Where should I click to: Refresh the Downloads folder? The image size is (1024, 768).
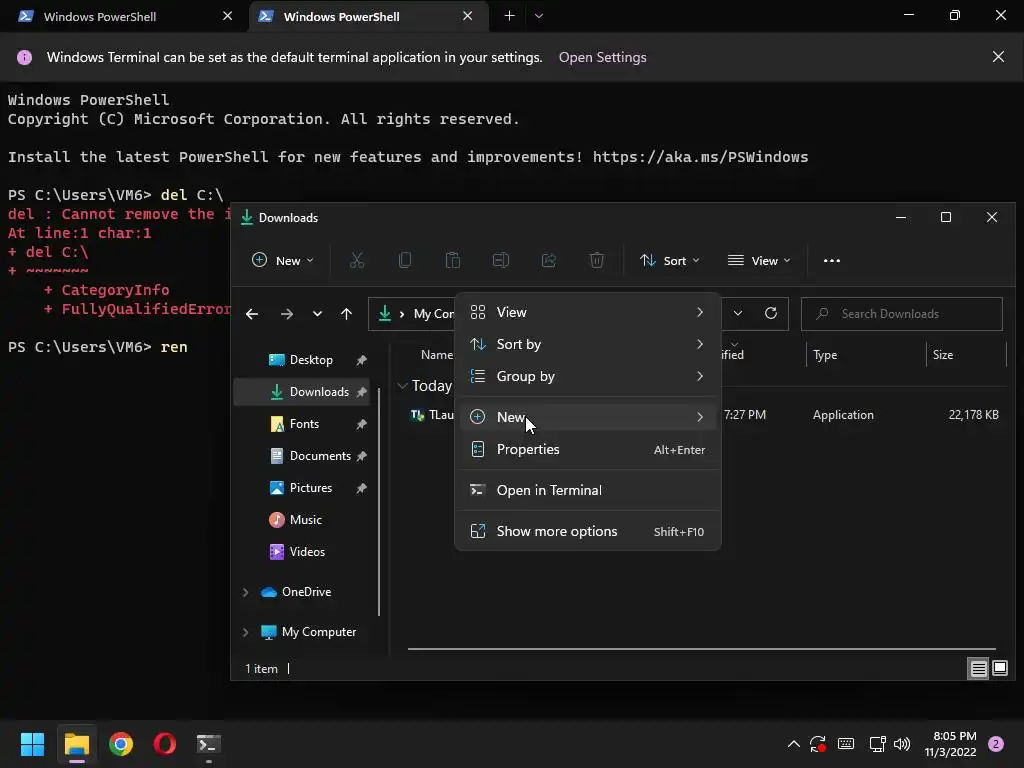pos(771,313)
